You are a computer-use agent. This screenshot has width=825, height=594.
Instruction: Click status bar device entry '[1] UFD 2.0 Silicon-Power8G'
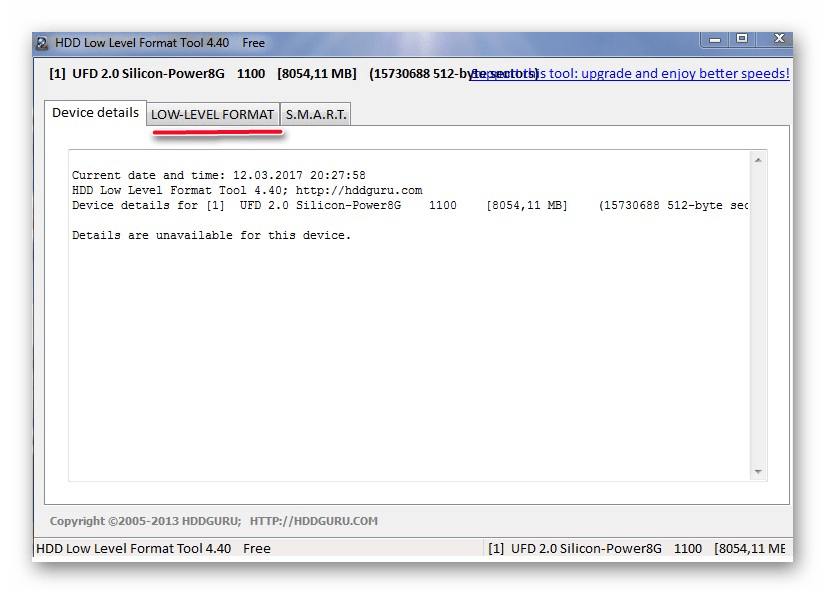[x=575, y=548]
